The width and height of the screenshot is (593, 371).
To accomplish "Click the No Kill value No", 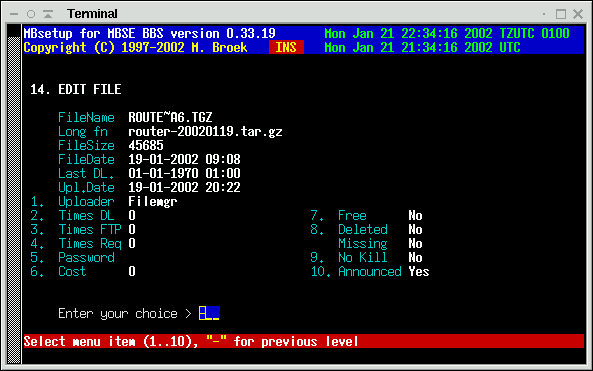I will tap(415, 258).
